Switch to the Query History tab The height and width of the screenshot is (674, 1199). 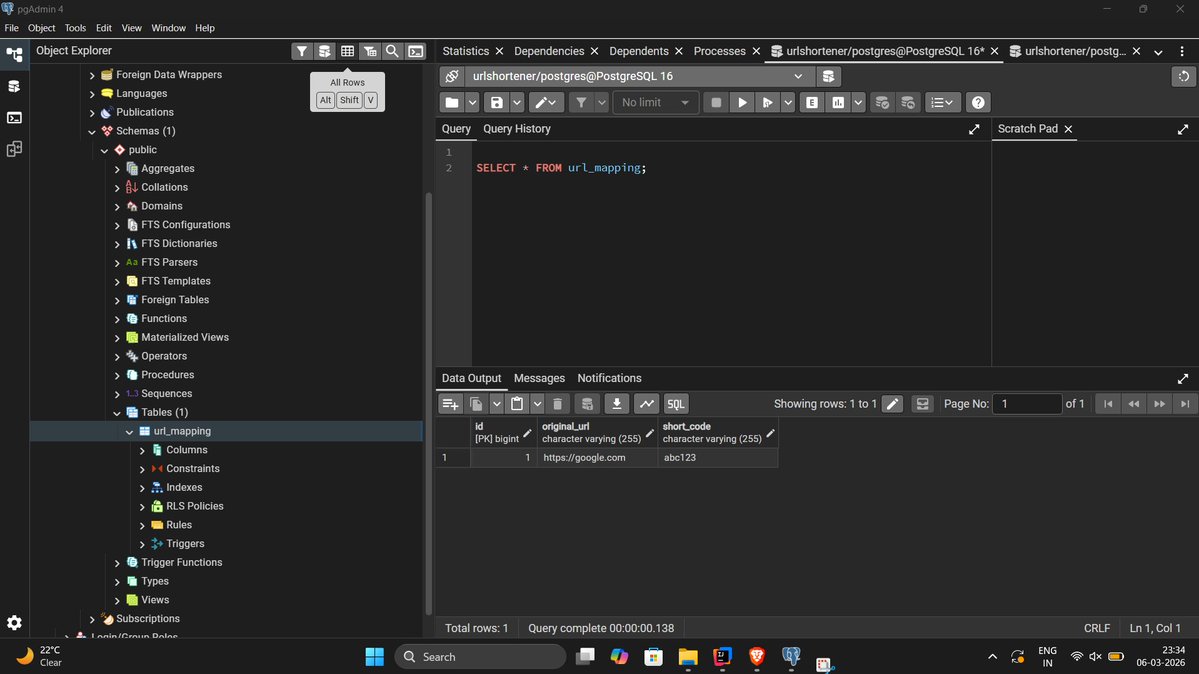(517, 129)
